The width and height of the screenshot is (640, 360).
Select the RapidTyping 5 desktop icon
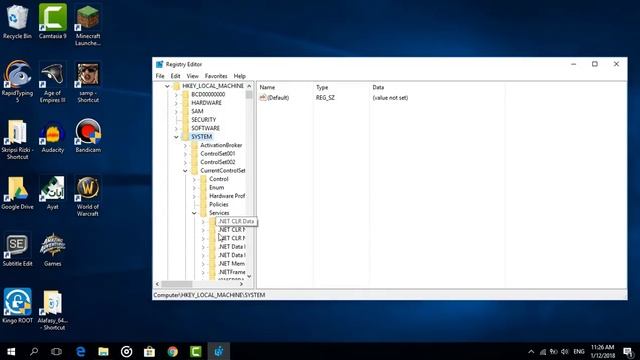coord(17,82)
